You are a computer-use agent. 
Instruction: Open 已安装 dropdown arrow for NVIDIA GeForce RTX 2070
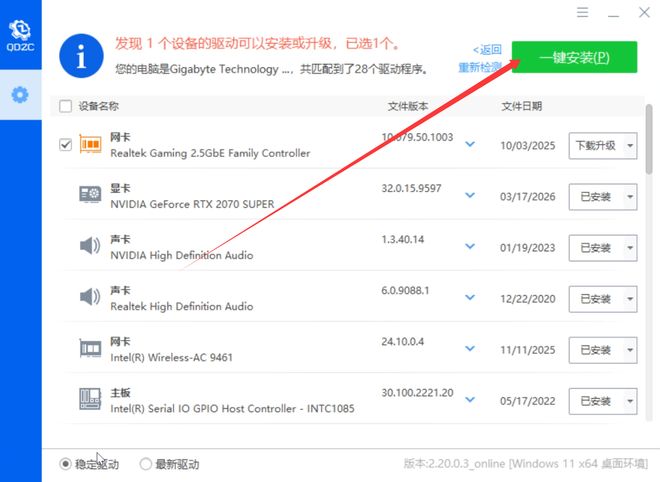630,197
